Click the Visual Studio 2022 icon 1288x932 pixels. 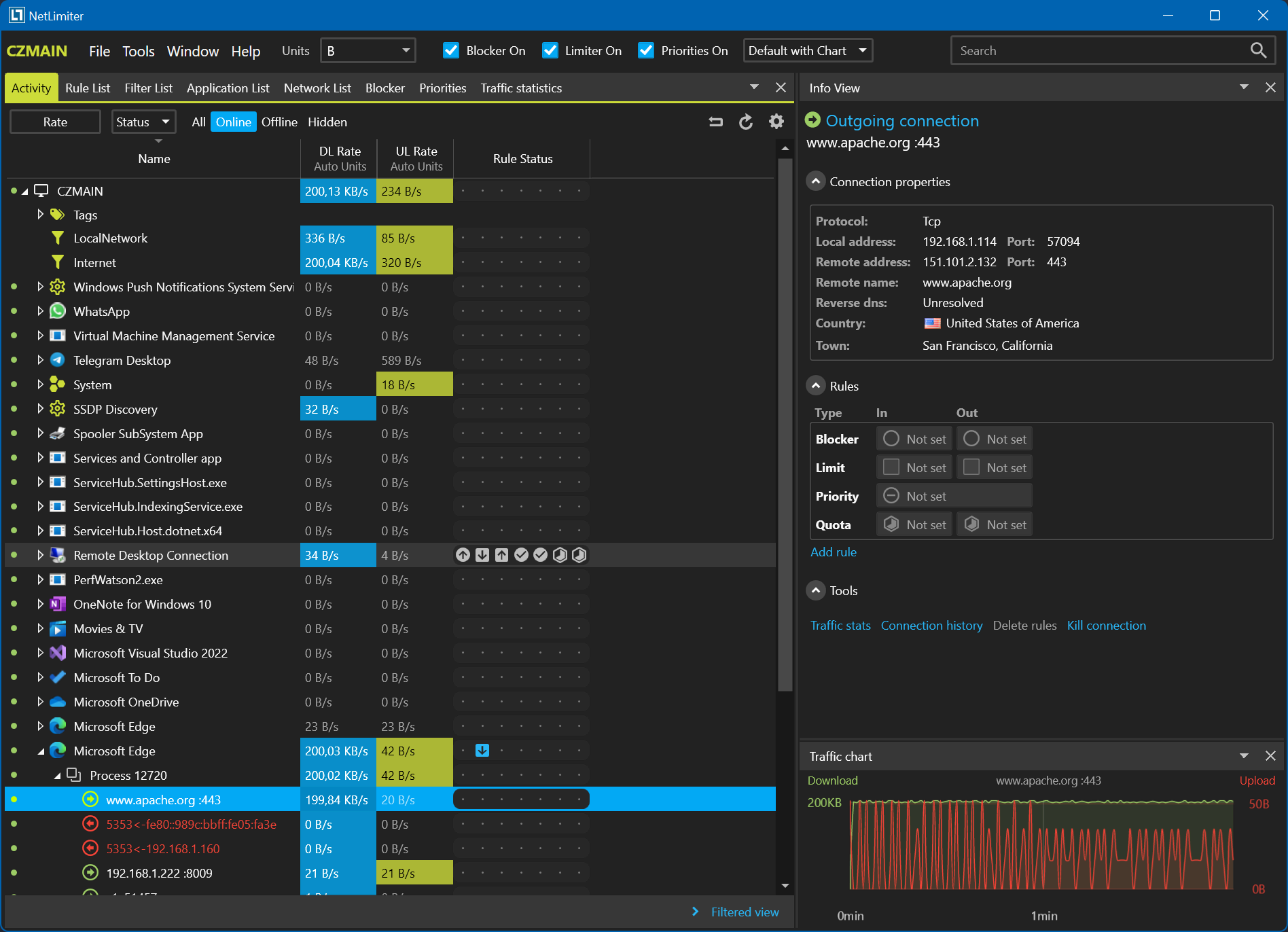click(58, 653)
